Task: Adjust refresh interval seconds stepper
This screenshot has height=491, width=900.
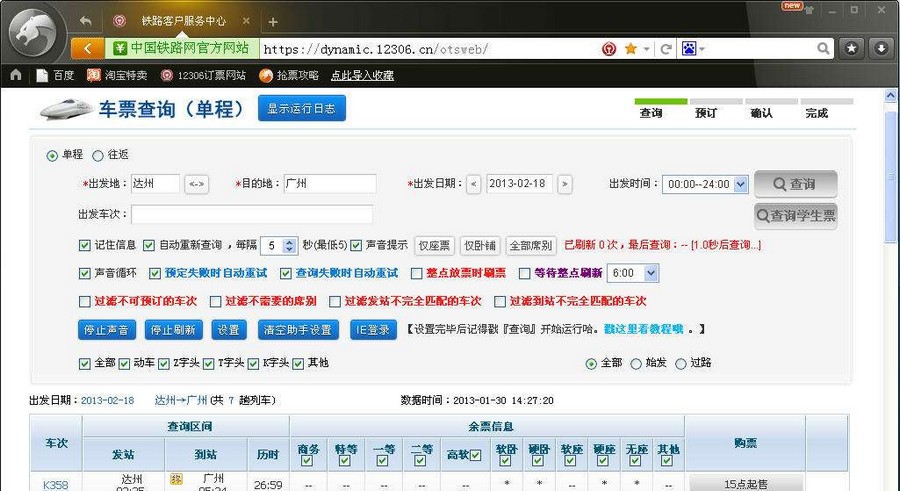Action: [289, 246]
